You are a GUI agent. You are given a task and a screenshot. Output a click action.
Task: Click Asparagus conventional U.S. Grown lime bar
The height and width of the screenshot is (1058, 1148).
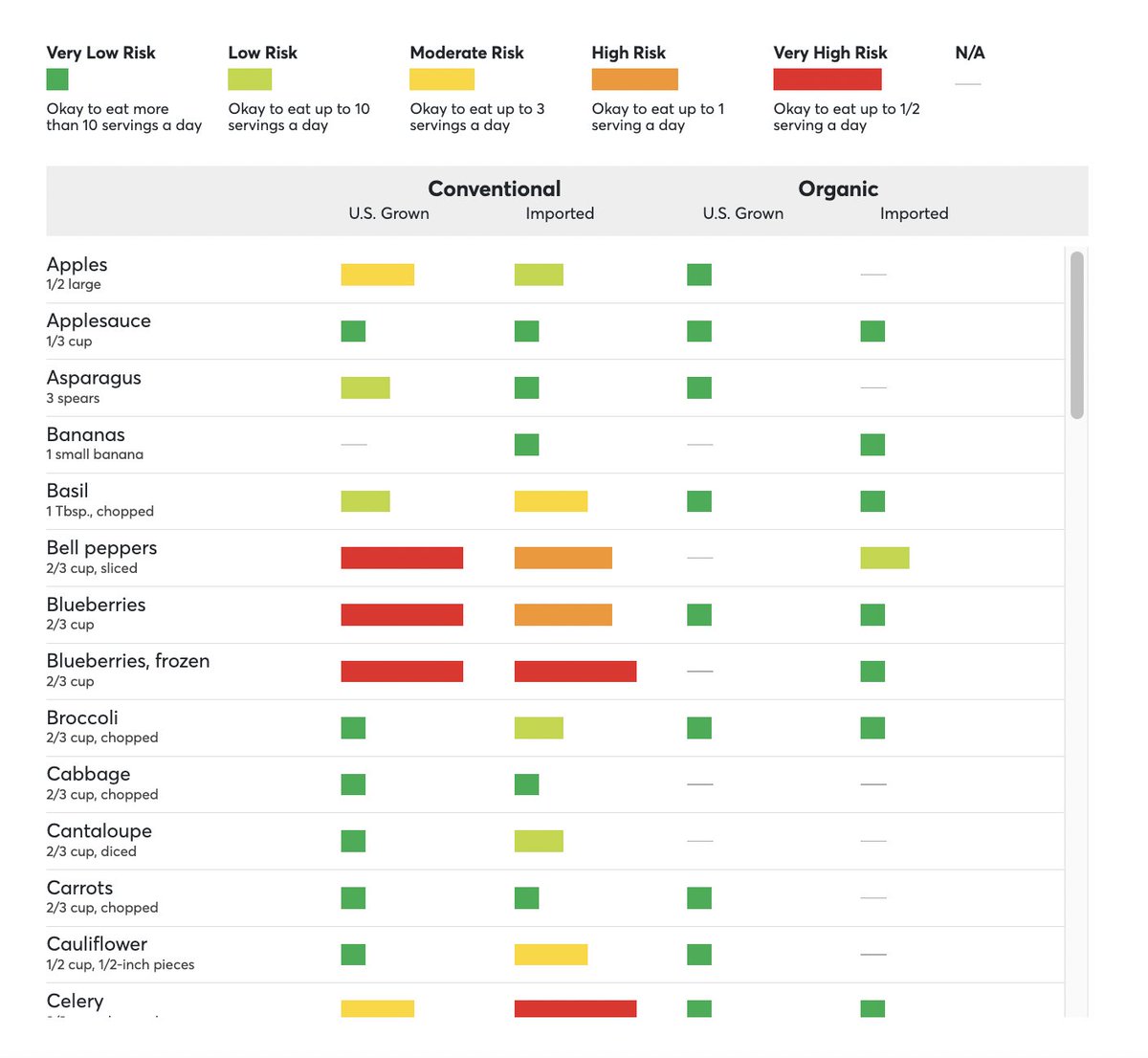[365, 387]
